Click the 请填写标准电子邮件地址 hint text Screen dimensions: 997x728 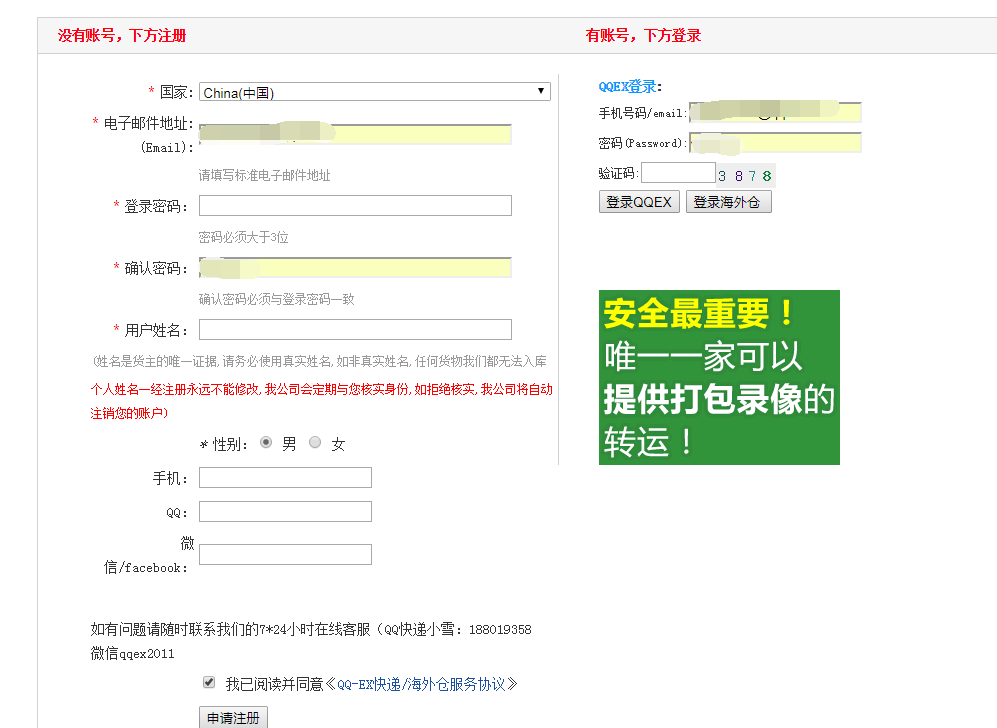click(x=265, y=175)
